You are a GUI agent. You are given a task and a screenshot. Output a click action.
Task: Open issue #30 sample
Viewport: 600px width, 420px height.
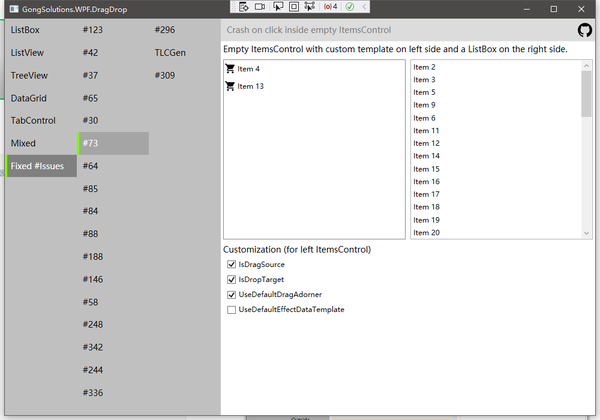113,120
